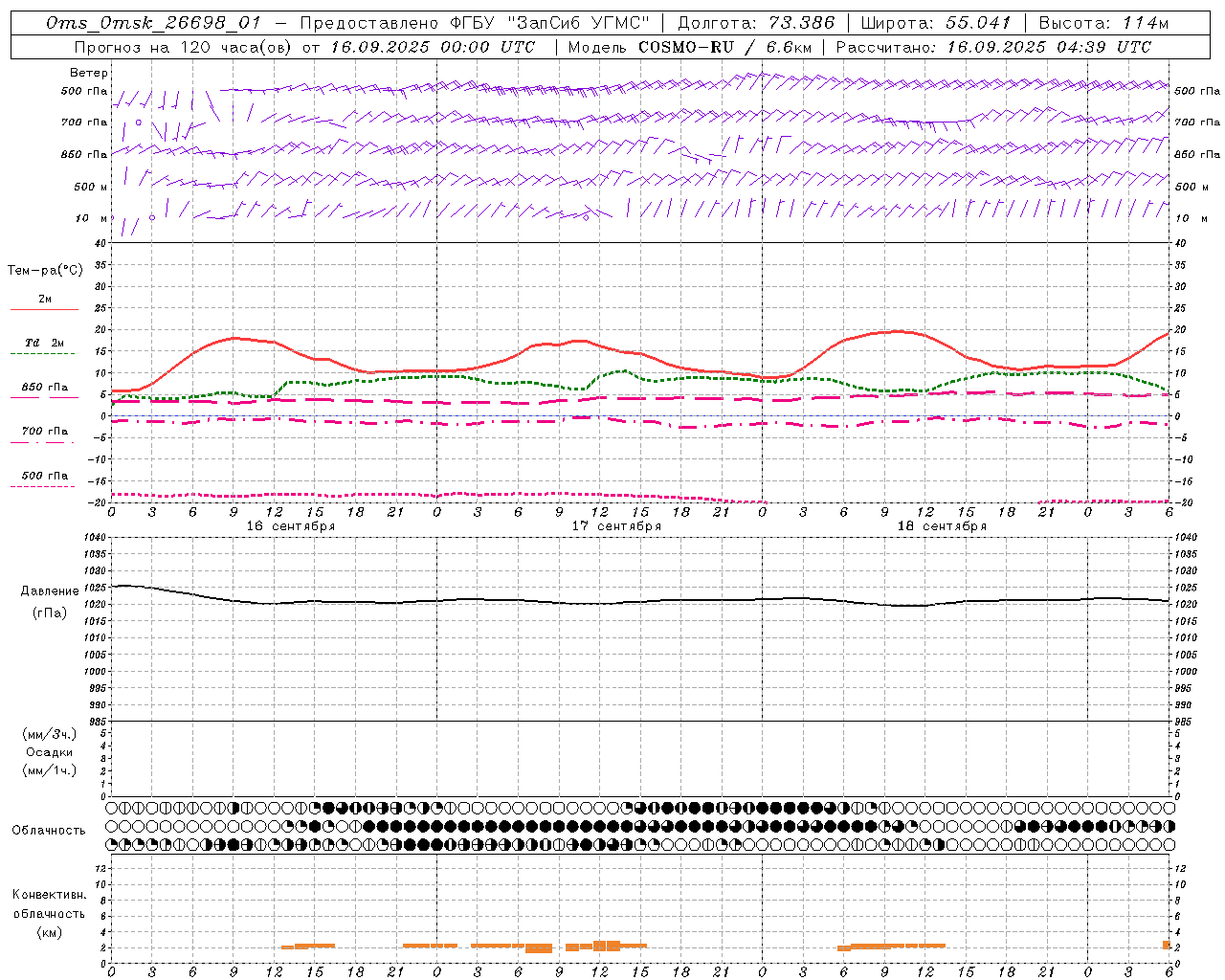Click the 500 м wind level label on left
This screenshot has width=1225, height=980.
tap(91, 187)
